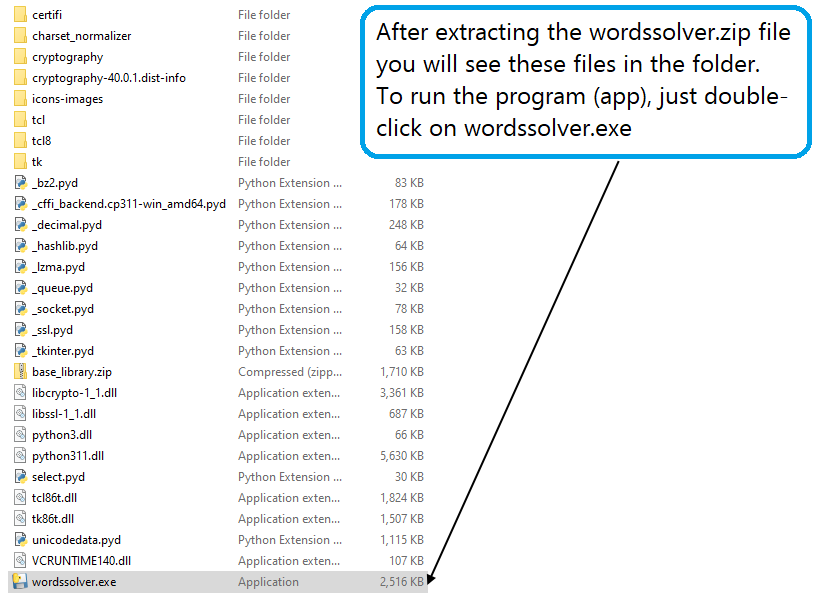This screenshot has width=814, height=608.
Task: Click the select.pyd file icon
Action: coord(20,477)
